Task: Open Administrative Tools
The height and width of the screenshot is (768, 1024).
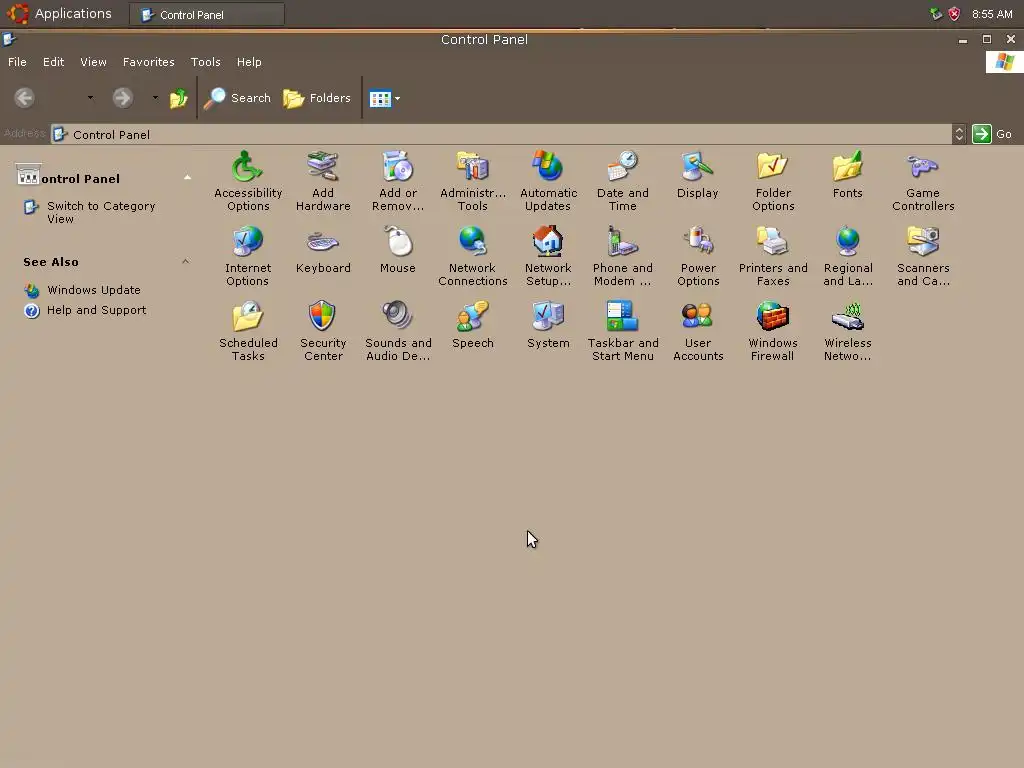Action: pyautogui.click(x=473, y=181)
